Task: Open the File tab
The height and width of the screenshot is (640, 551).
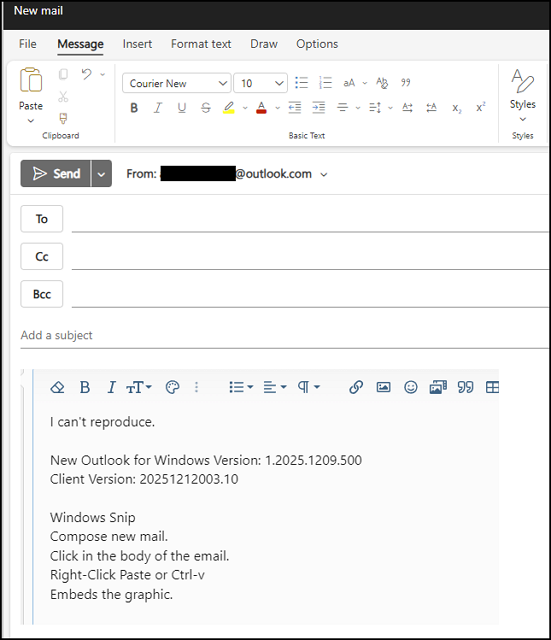Action: [x=27, y=44]
